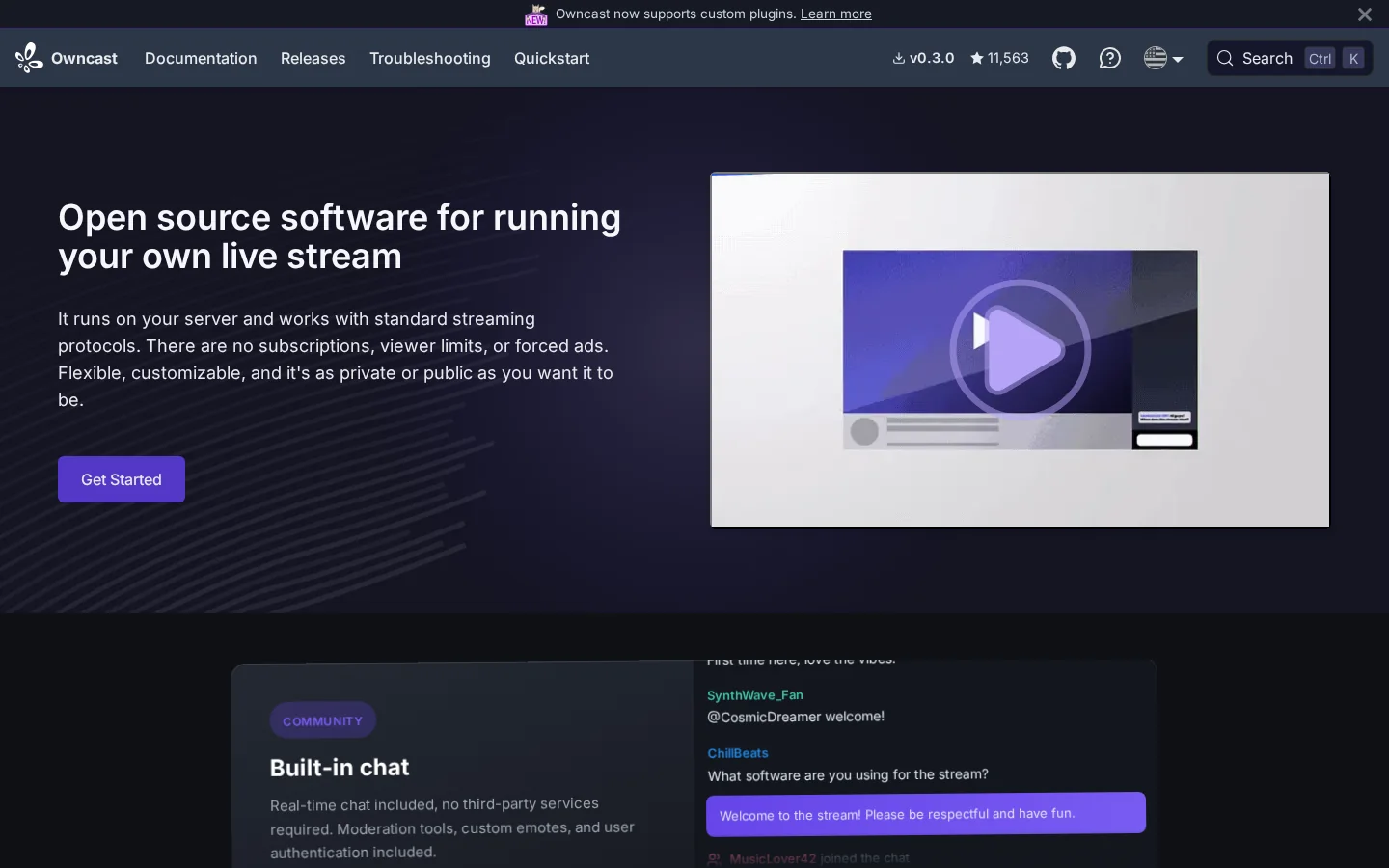Open the GitHub repository icon
The width and height of the screenshot is (1389, 868).
click(1064, 58)
